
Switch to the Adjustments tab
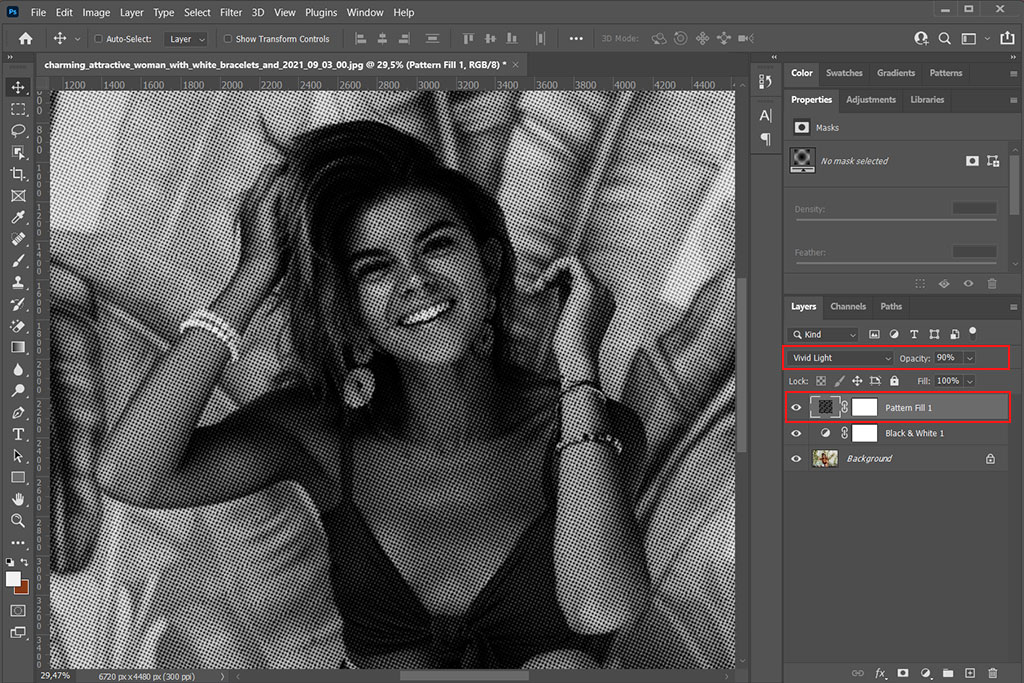coord(871,99)
